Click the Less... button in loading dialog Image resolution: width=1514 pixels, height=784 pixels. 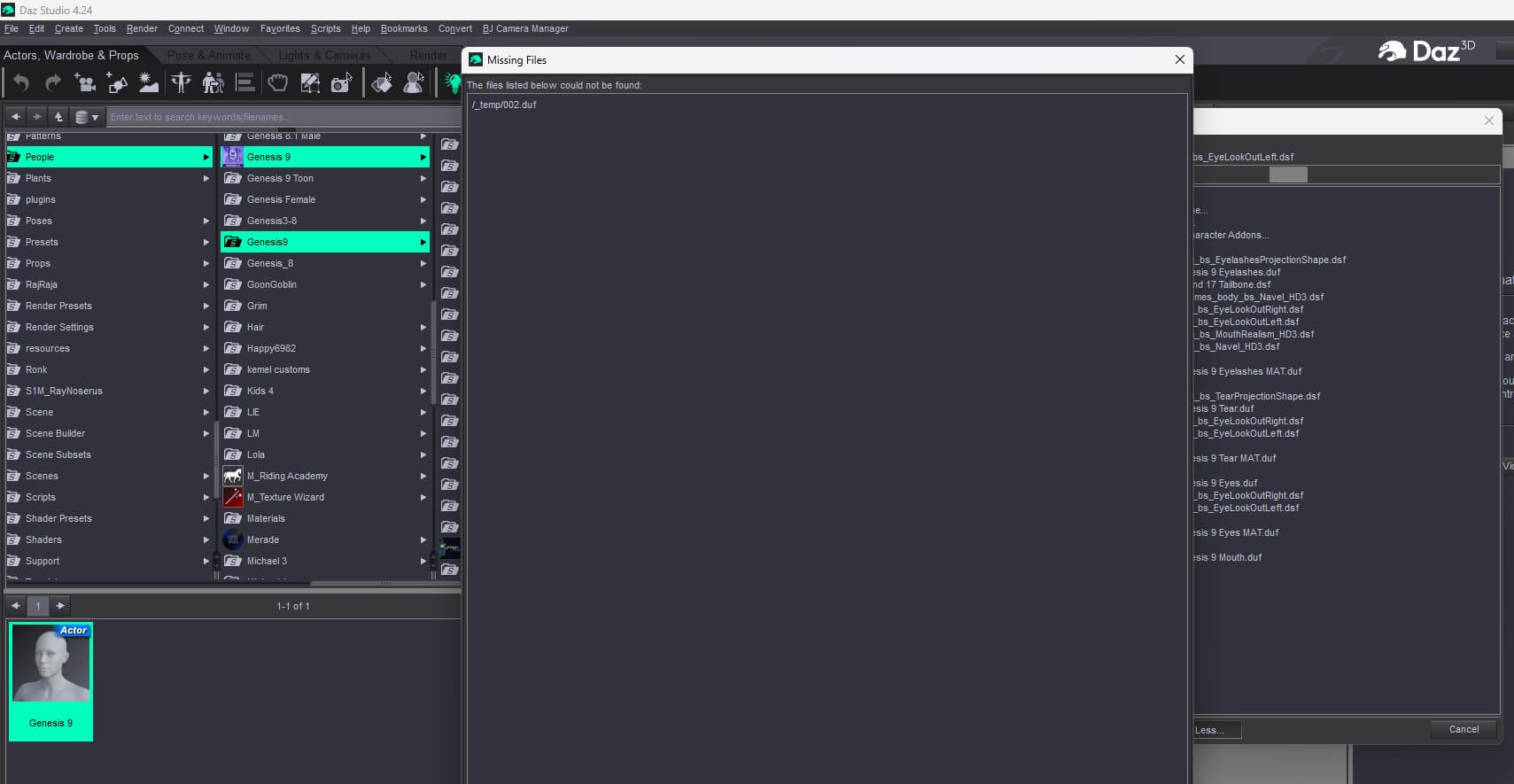[x=1215, y=730]
